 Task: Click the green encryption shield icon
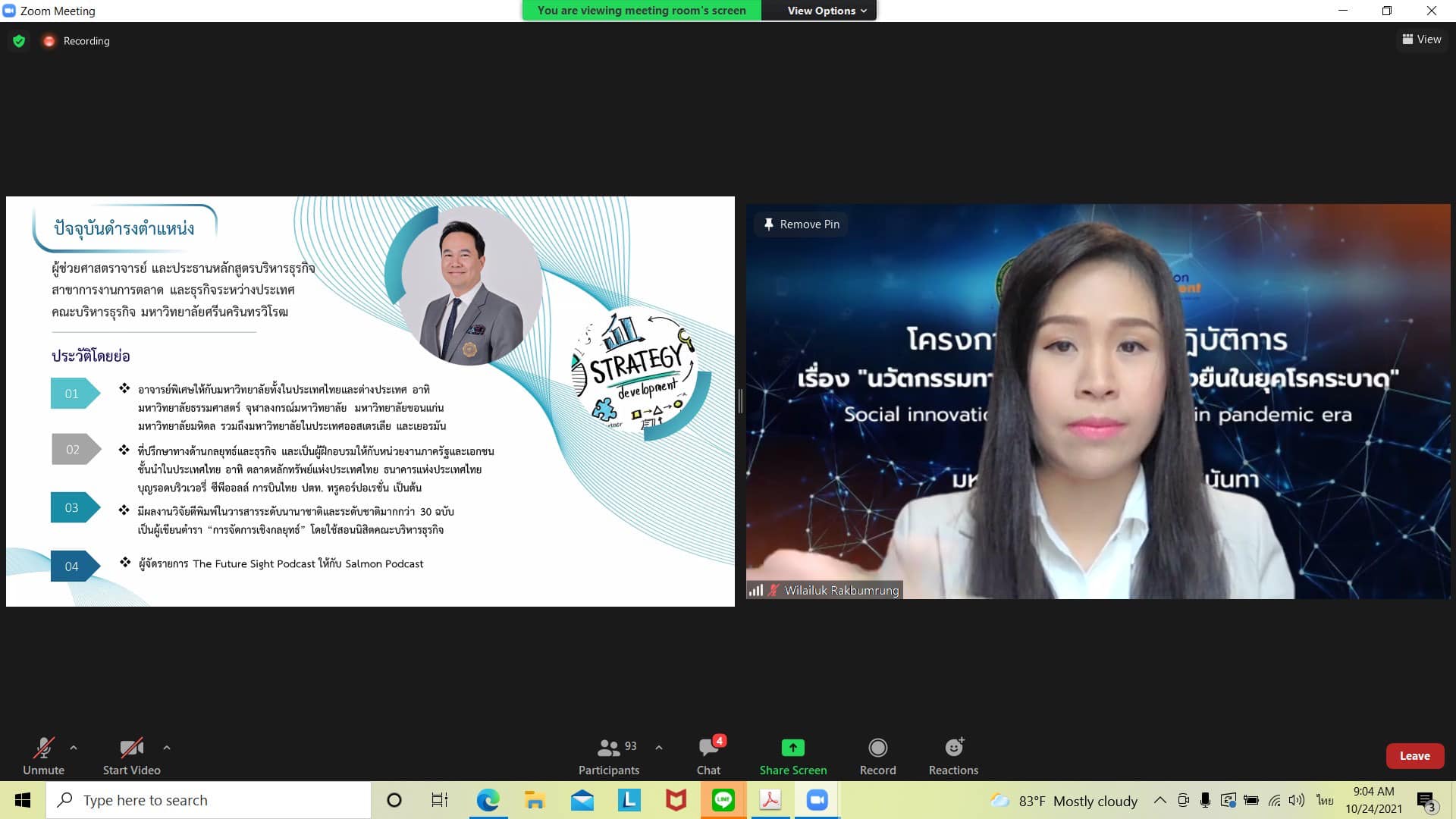(x=19, y=41)
